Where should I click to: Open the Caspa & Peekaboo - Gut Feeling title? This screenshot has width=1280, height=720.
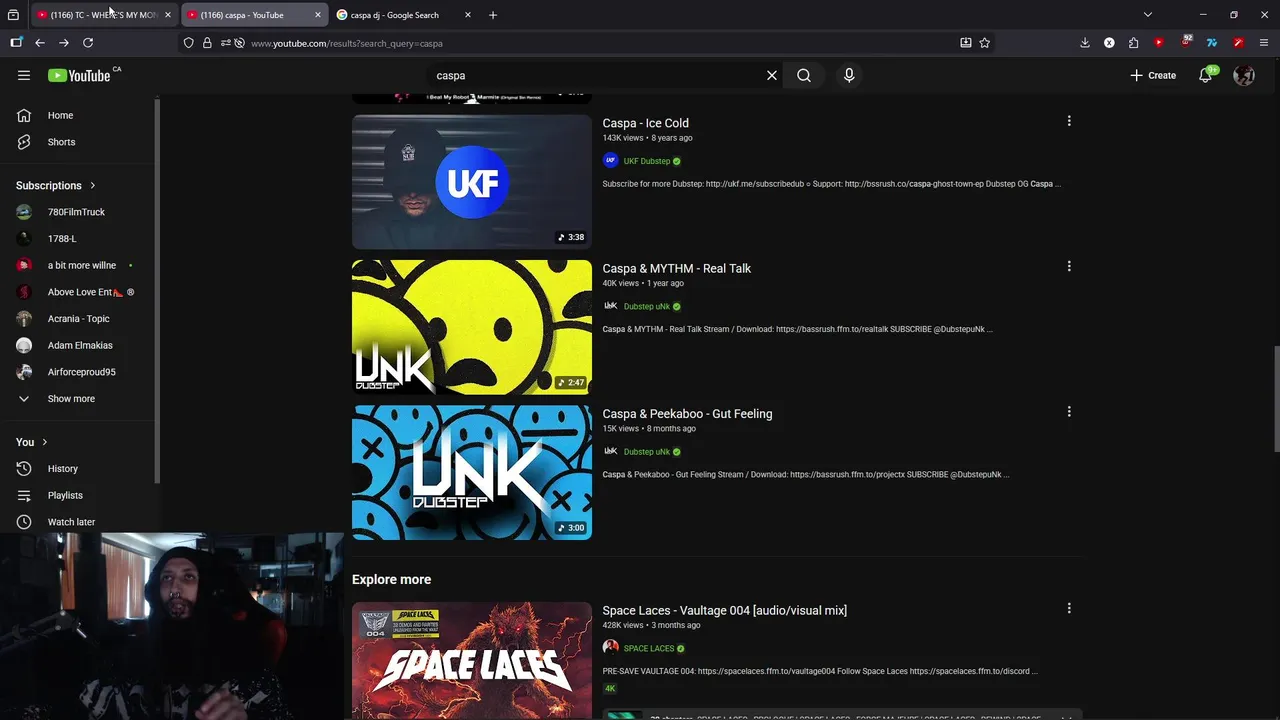click(x=687, y=413)
